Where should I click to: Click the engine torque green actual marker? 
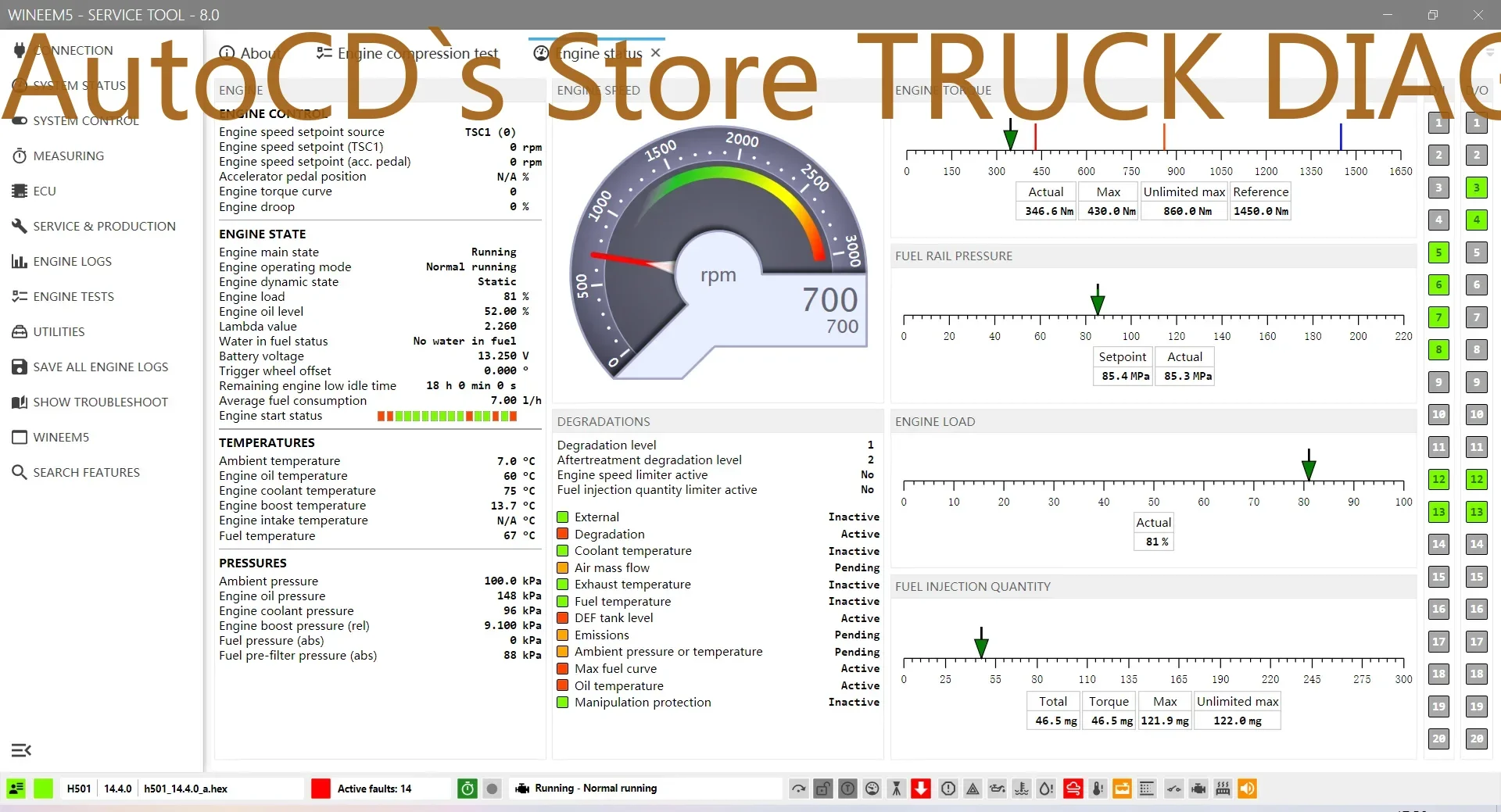click(1010, 134)
